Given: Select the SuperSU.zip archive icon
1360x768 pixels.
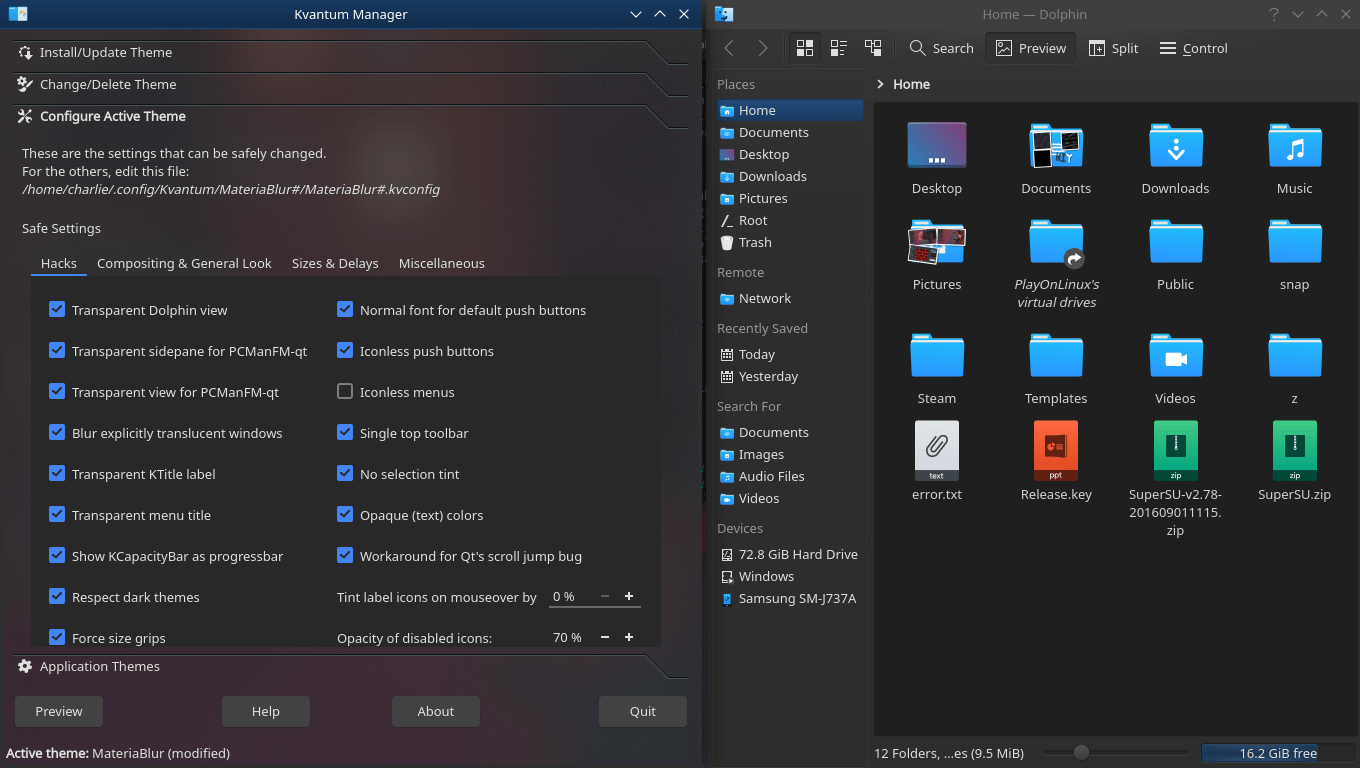Looking at the screenshot, I should pos(1294,451).
